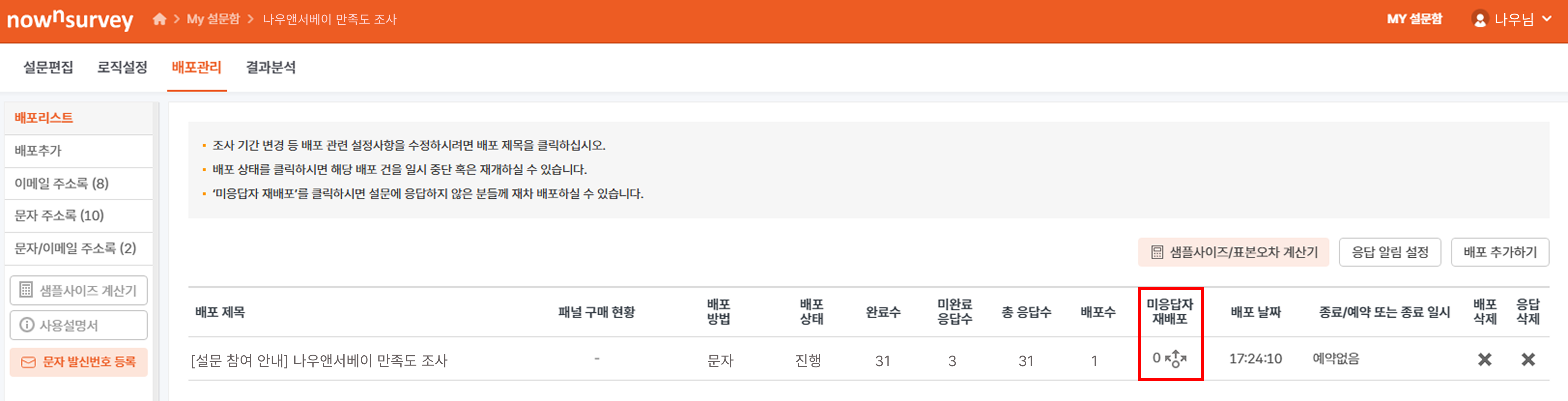
Task: Click the user profile avatar icon
Action: (x=1480, y=19)
